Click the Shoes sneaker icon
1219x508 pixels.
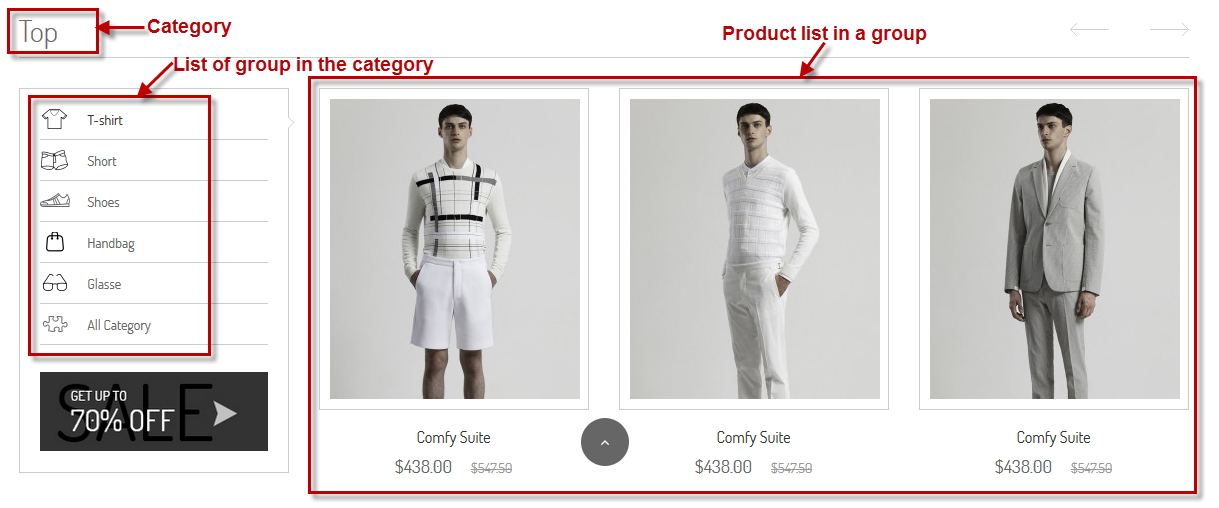54,202
